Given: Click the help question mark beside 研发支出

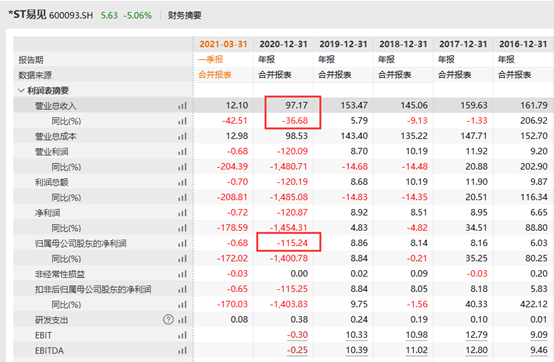Looking at the screenshot, I should pyautogui.click(x=169, y=320).
